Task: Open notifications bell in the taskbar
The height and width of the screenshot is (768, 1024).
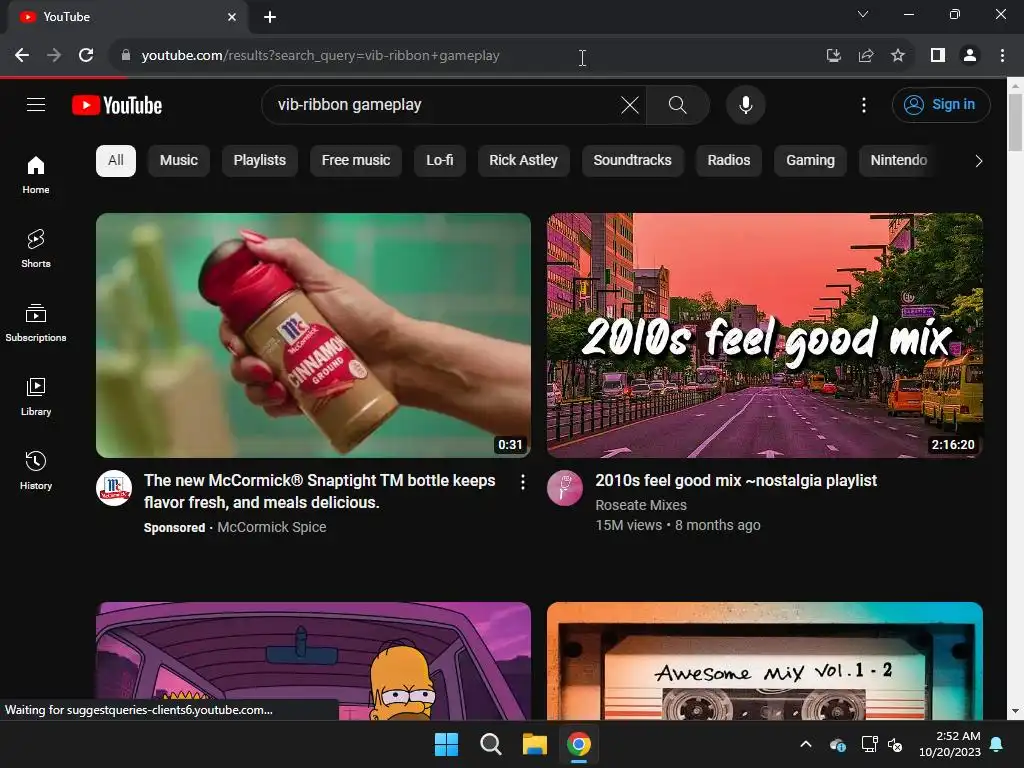Action: pos(997,744)
